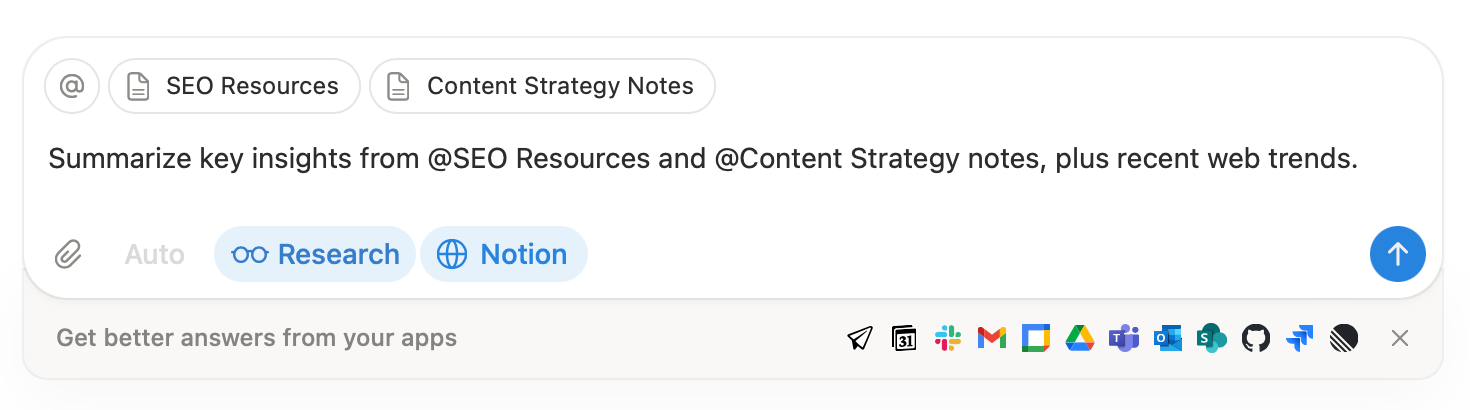
Task: Click the paperclip attach file icon
Action: 68,254
